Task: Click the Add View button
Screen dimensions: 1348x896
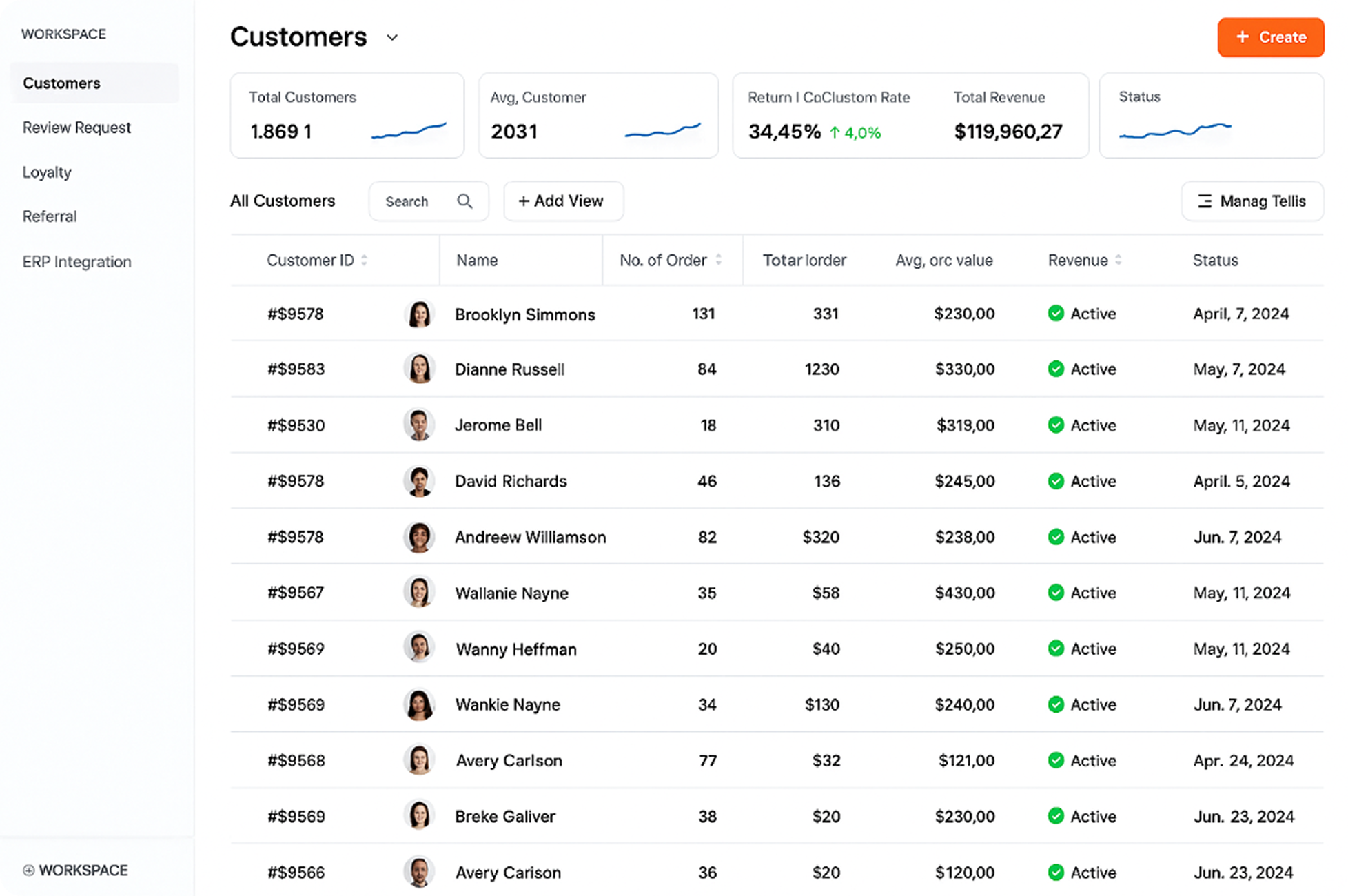Action: point(563,201)
